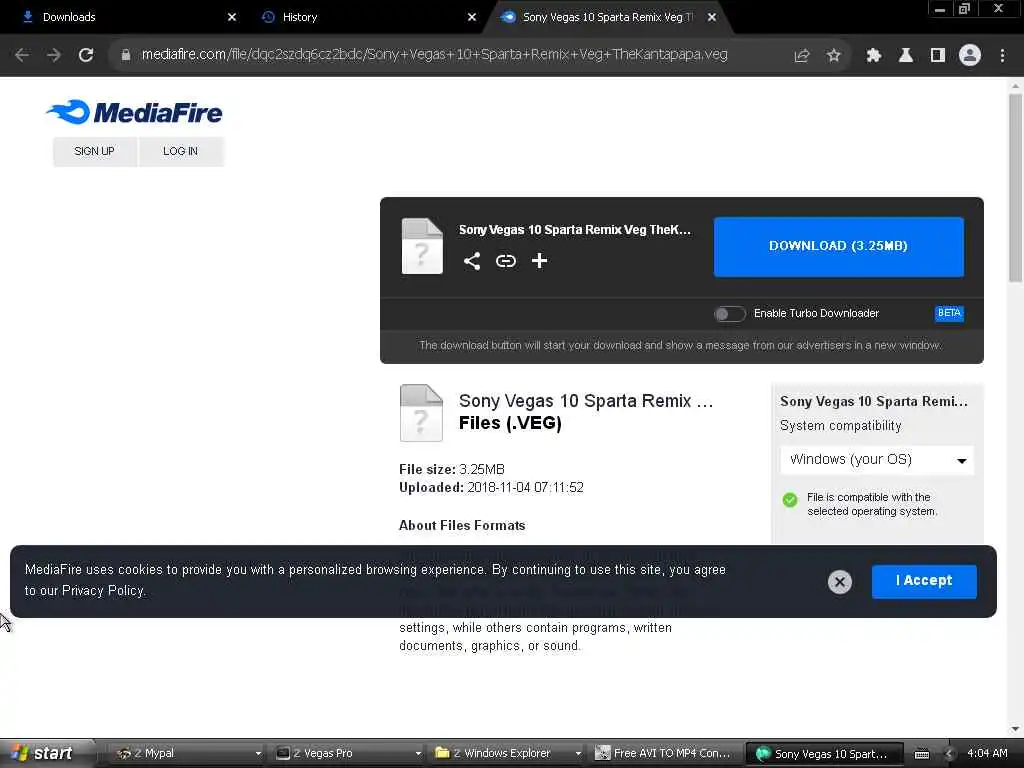Click the Sony Vegas 10 Spart... taskbar item
This screenshot has height=768, width=1024.
click(x=824, y=754)
